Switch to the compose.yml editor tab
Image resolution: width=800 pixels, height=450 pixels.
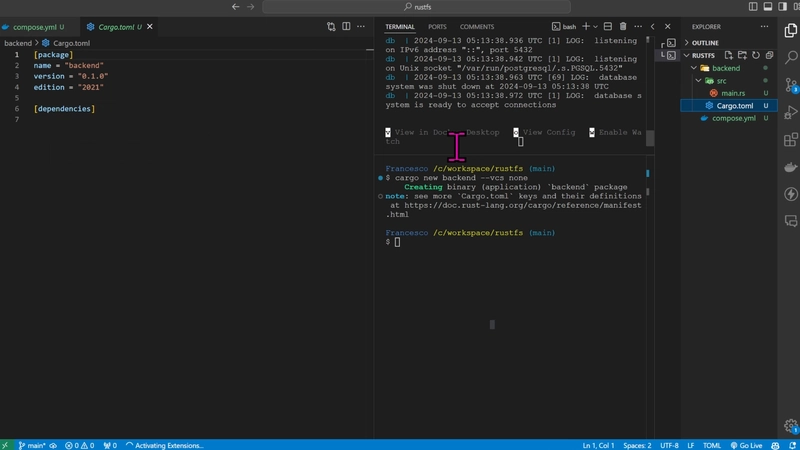pos(35,27)
